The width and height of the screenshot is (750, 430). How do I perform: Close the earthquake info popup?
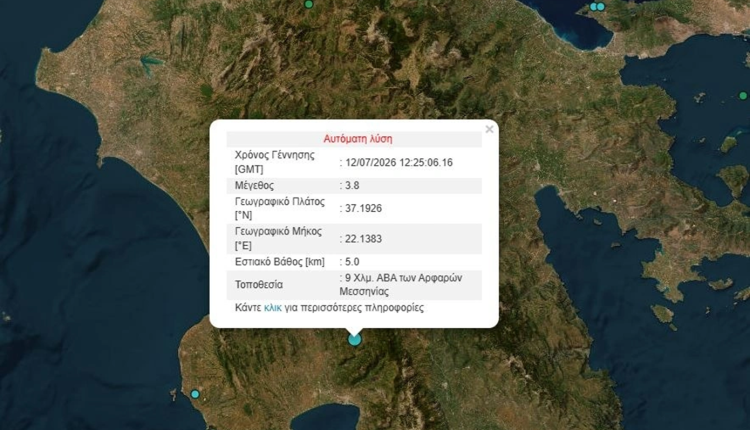(489, 129)
